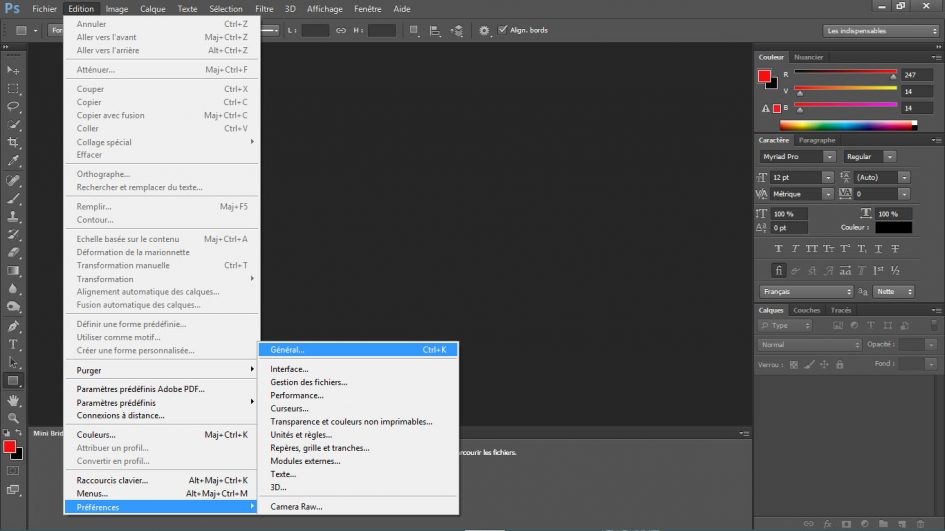Open the (Auto) leading dropdown
Viewport: 945px width, 531px height.
click(x=904, y=178)
